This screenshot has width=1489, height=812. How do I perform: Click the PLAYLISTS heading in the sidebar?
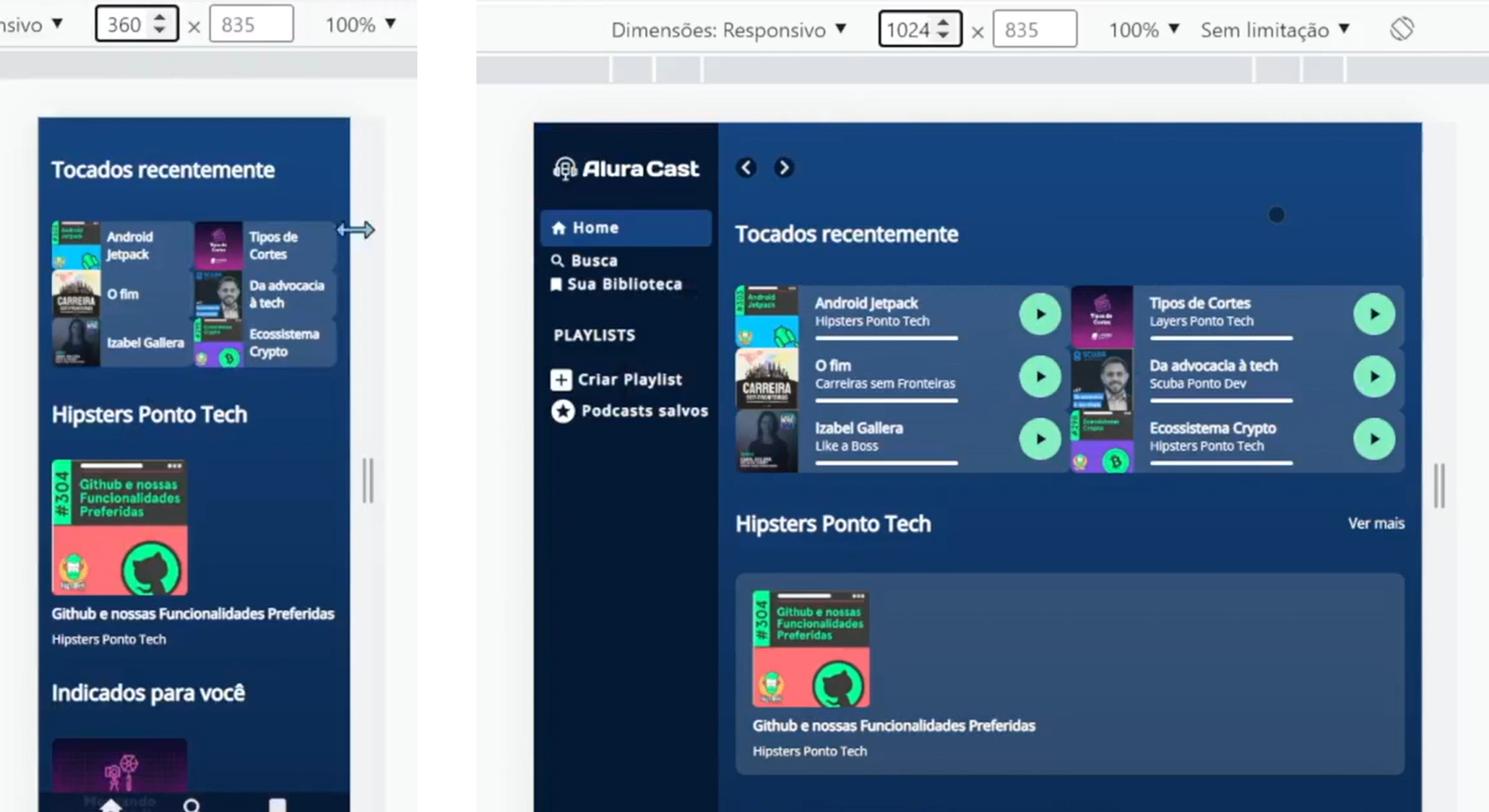(x=594, y=335)
